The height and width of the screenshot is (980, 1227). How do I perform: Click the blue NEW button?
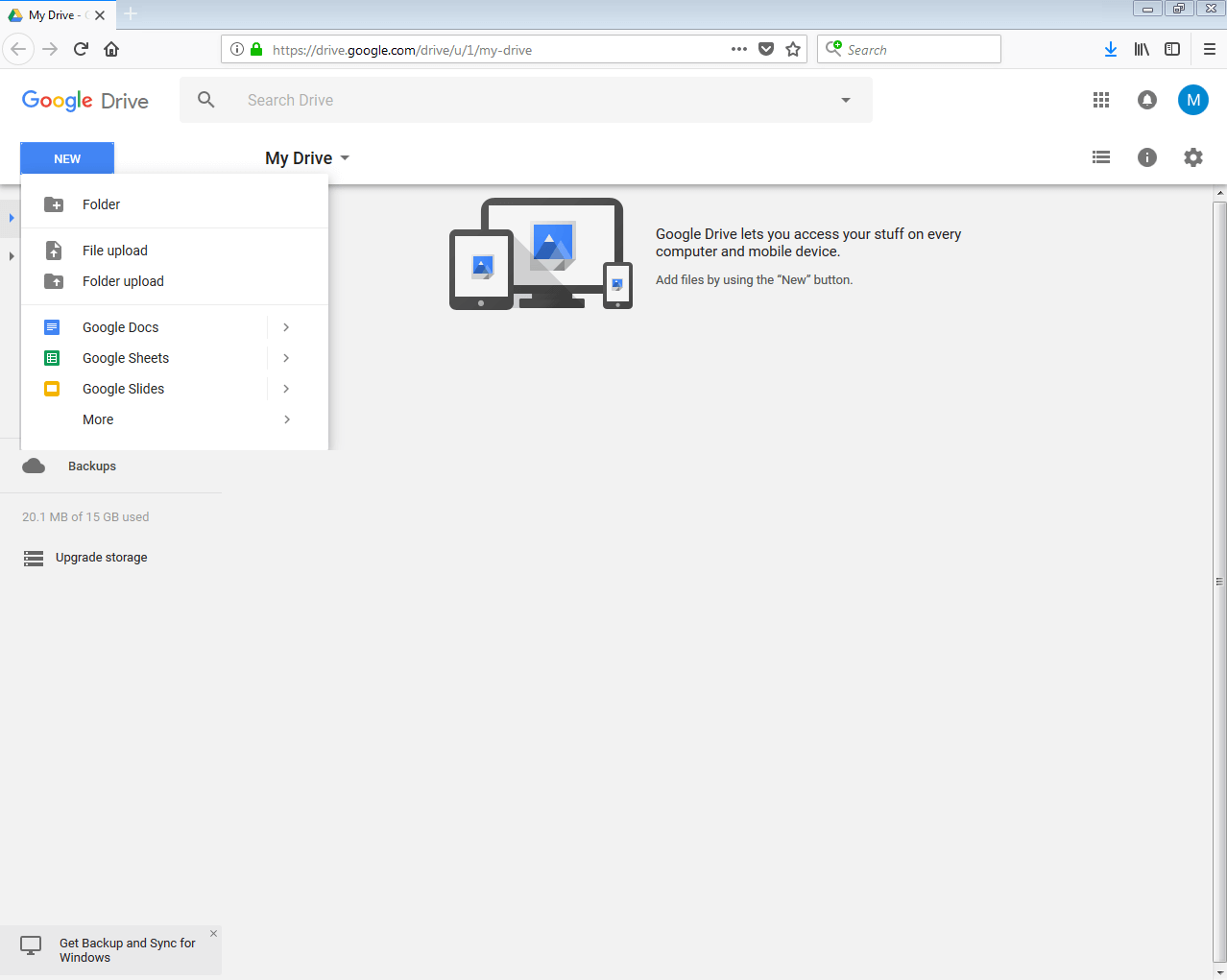click(67, 158)
